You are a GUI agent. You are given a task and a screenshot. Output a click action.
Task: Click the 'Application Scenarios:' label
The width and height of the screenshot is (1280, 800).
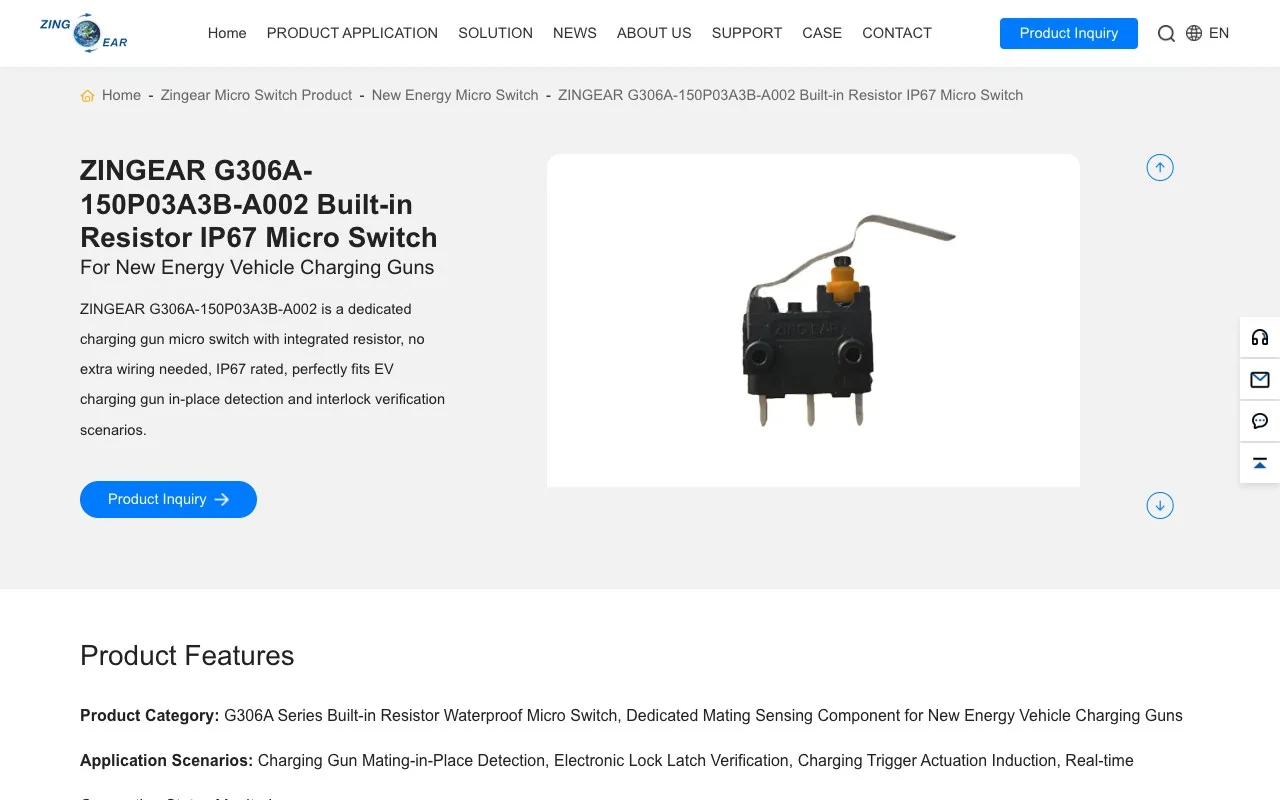click(166, 760)
